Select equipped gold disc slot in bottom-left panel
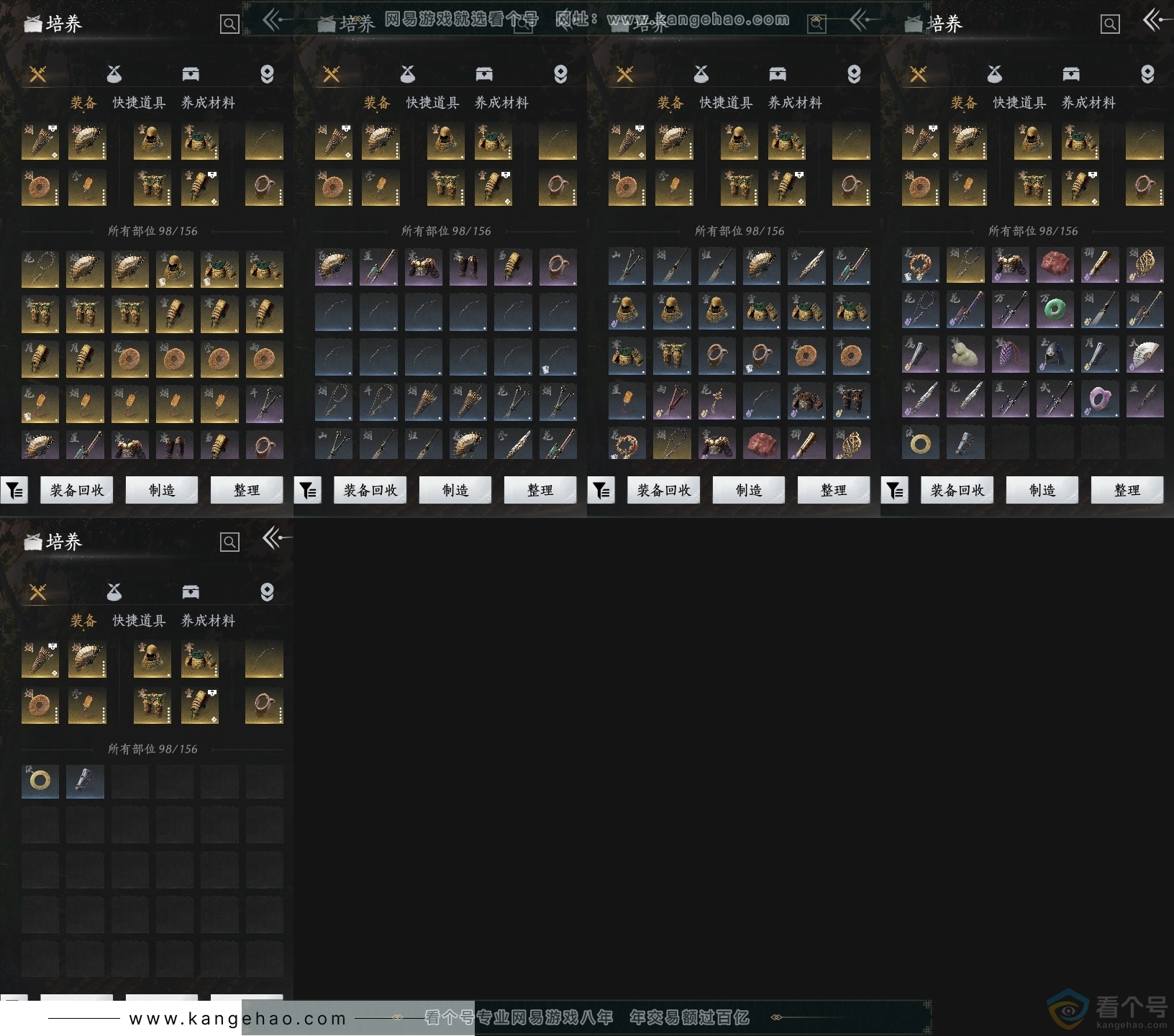Screen dimensions: 1174x1036 (40, 705)
